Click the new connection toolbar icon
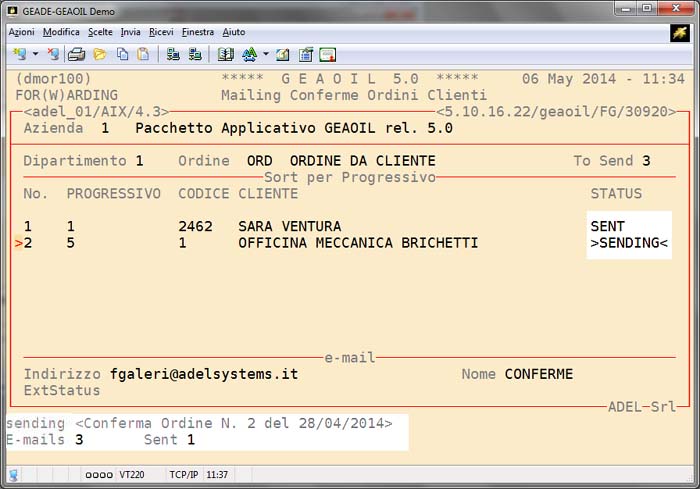The image size is (700, 489). (x=17, y=54)
